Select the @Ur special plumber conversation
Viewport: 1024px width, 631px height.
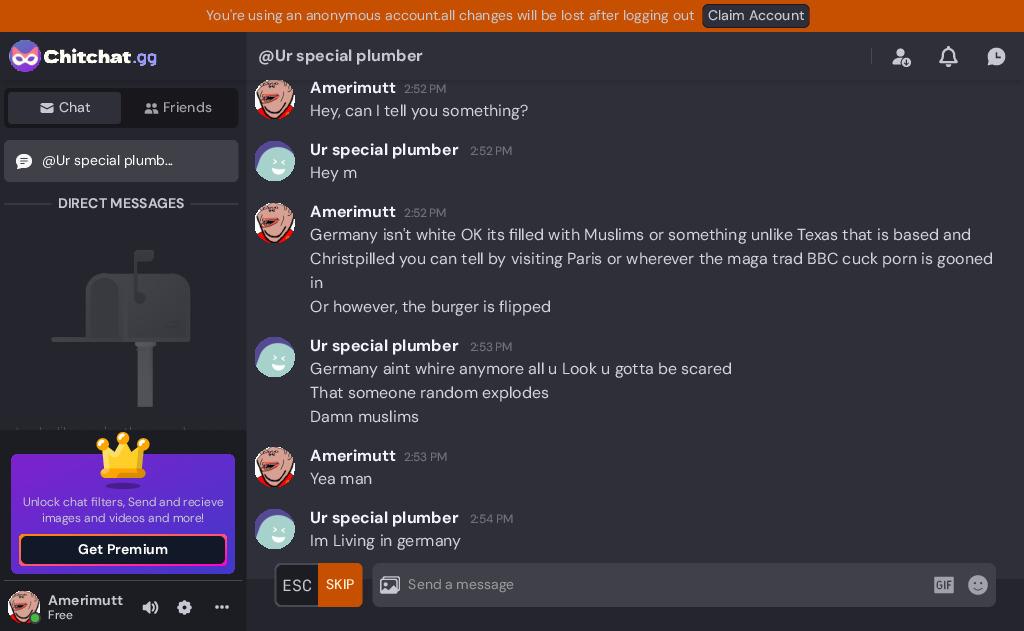click(x=121, y=161)
